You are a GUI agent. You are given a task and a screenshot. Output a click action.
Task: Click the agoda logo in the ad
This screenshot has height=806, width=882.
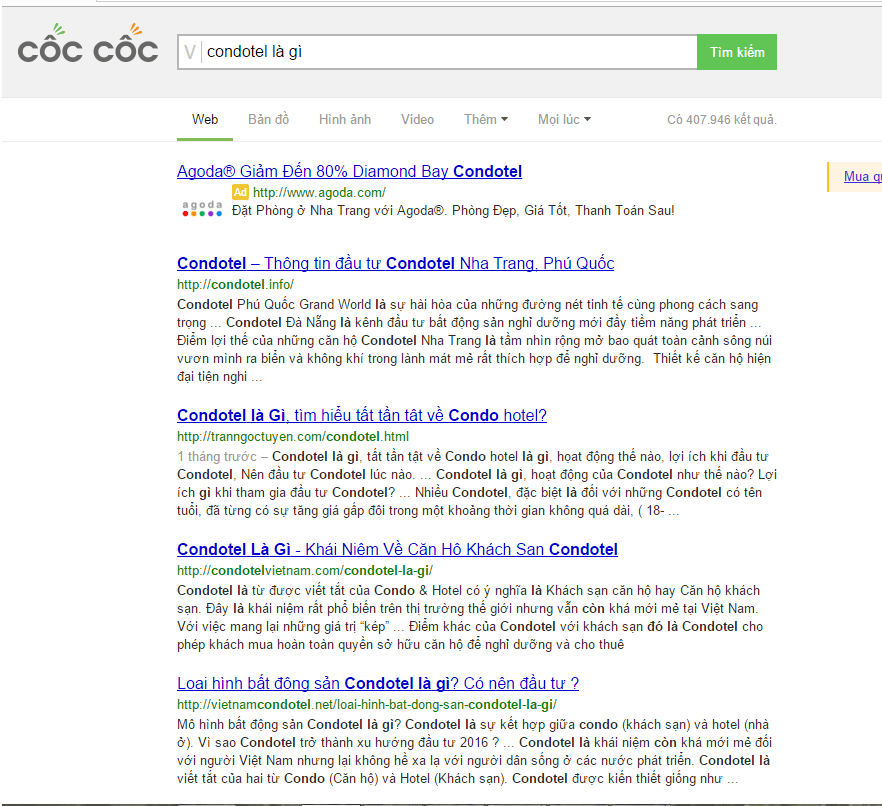point(202,209)
